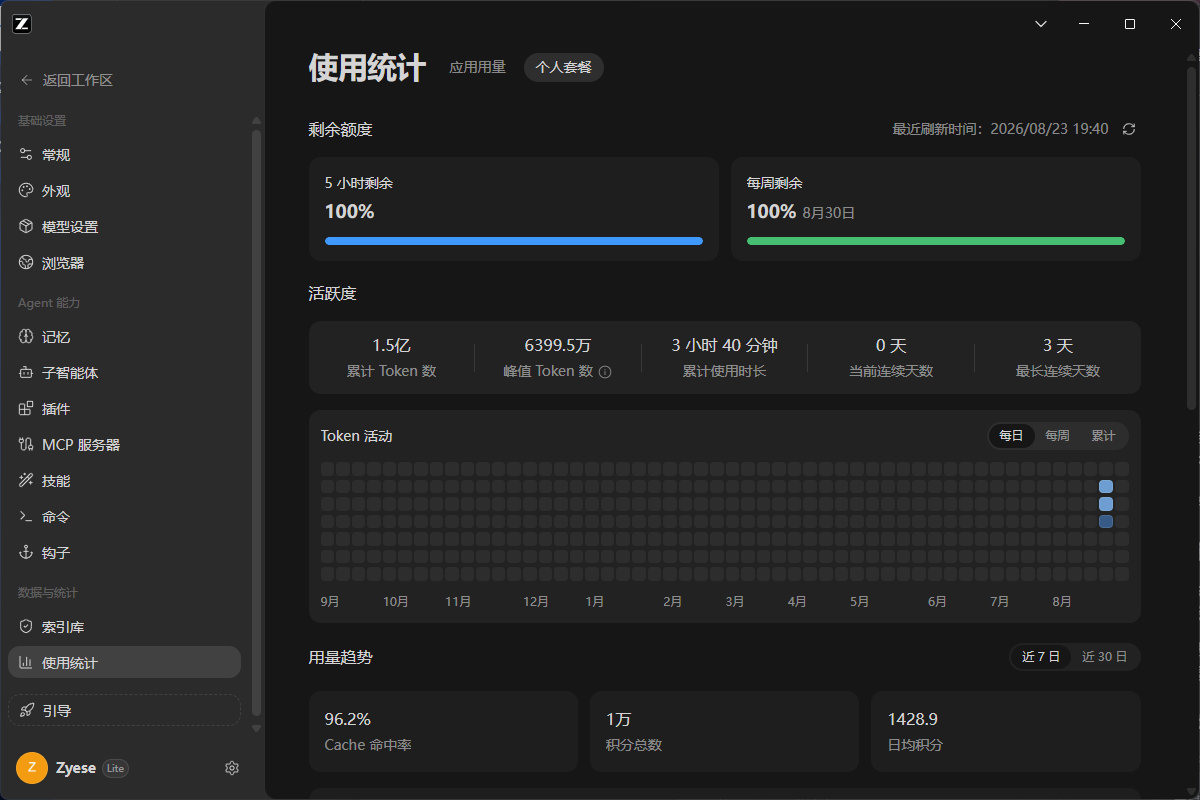Click the blue 5 小时剩余 progress bar
Screen dimensions: 1200x800
[514, 241]
